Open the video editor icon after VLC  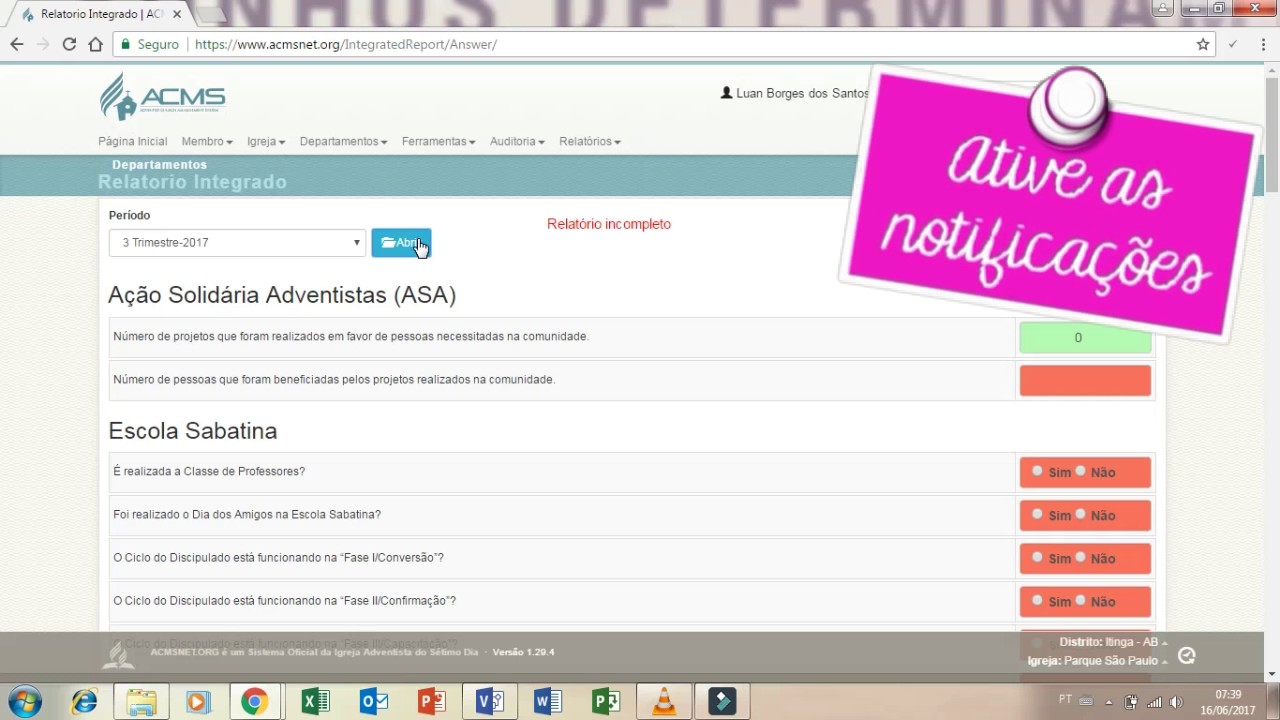tap(722, 702)
